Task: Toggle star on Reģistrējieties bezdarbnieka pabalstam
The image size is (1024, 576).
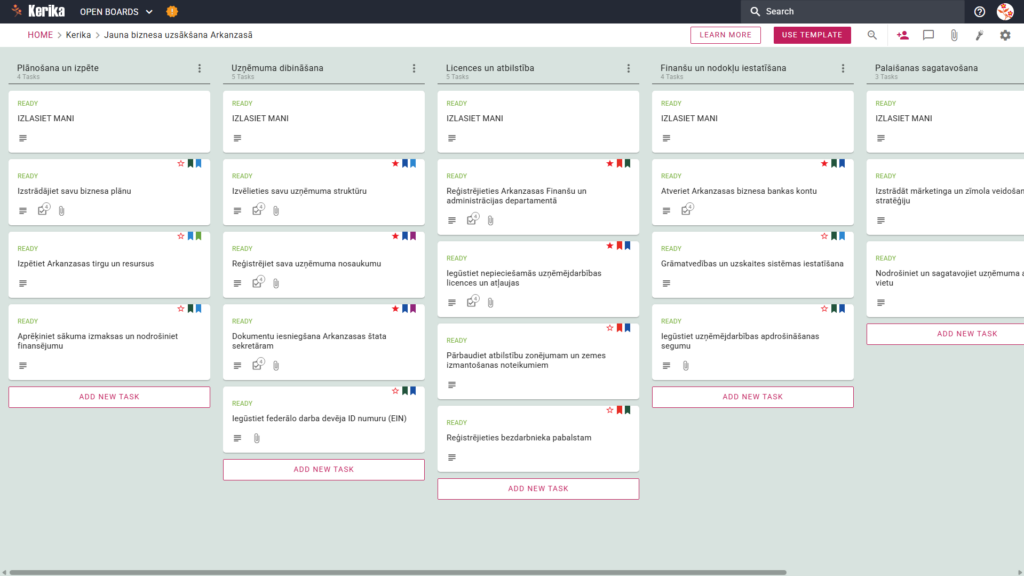Action: point(610,410)
